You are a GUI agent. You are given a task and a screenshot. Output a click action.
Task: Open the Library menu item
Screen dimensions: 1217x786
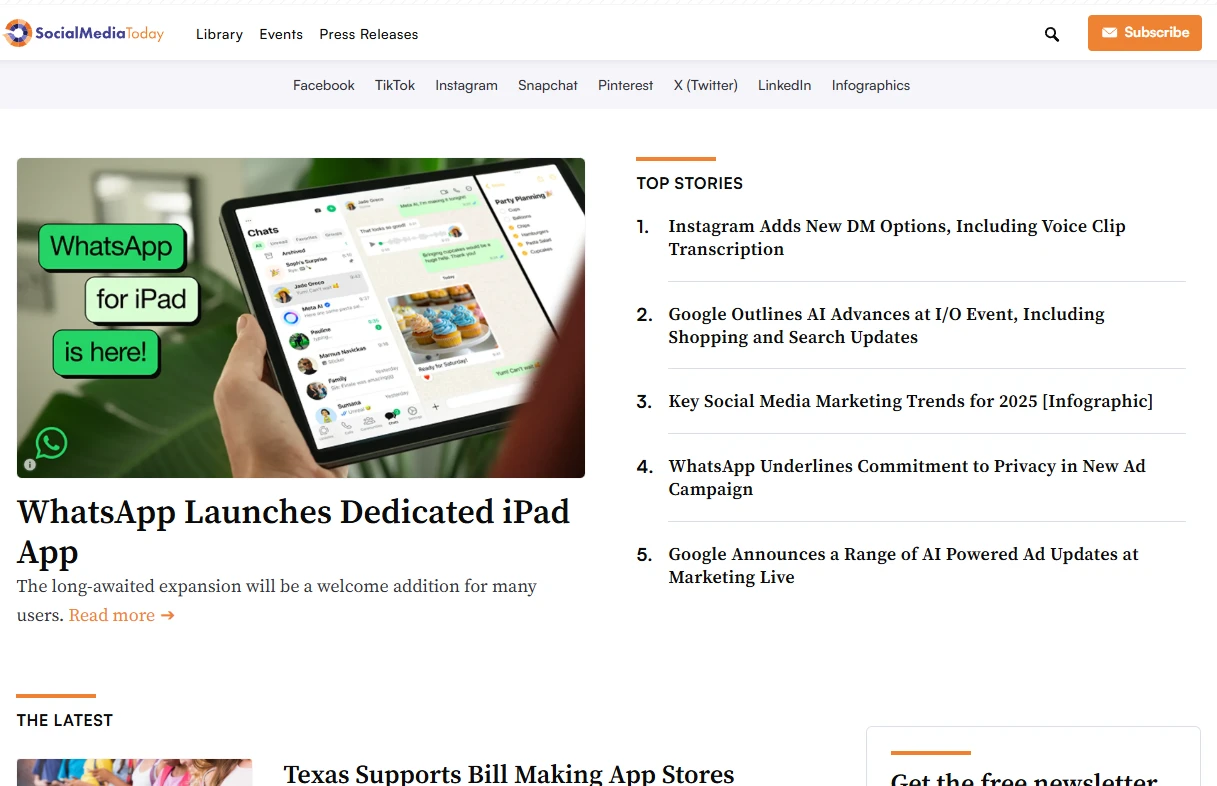[219, 34]
